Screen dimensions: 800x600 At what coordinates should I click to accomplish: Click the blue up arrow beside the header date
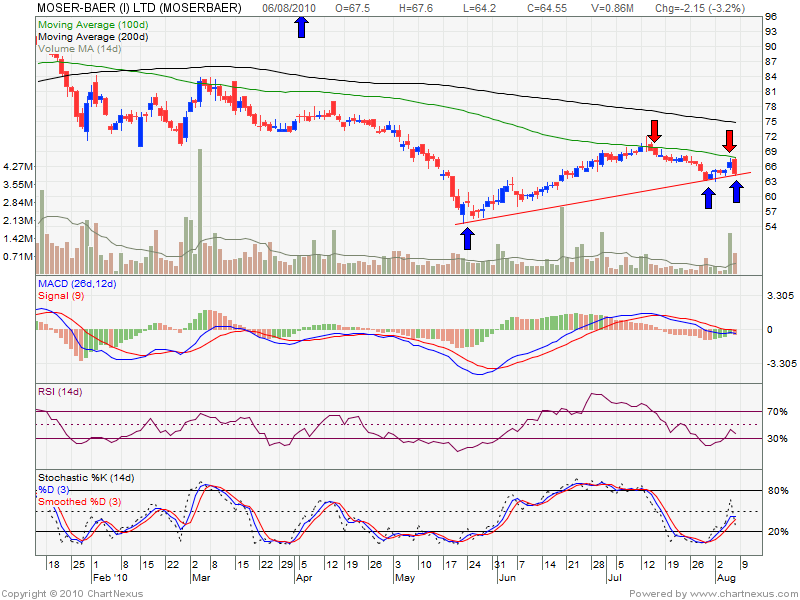[302, 27]
